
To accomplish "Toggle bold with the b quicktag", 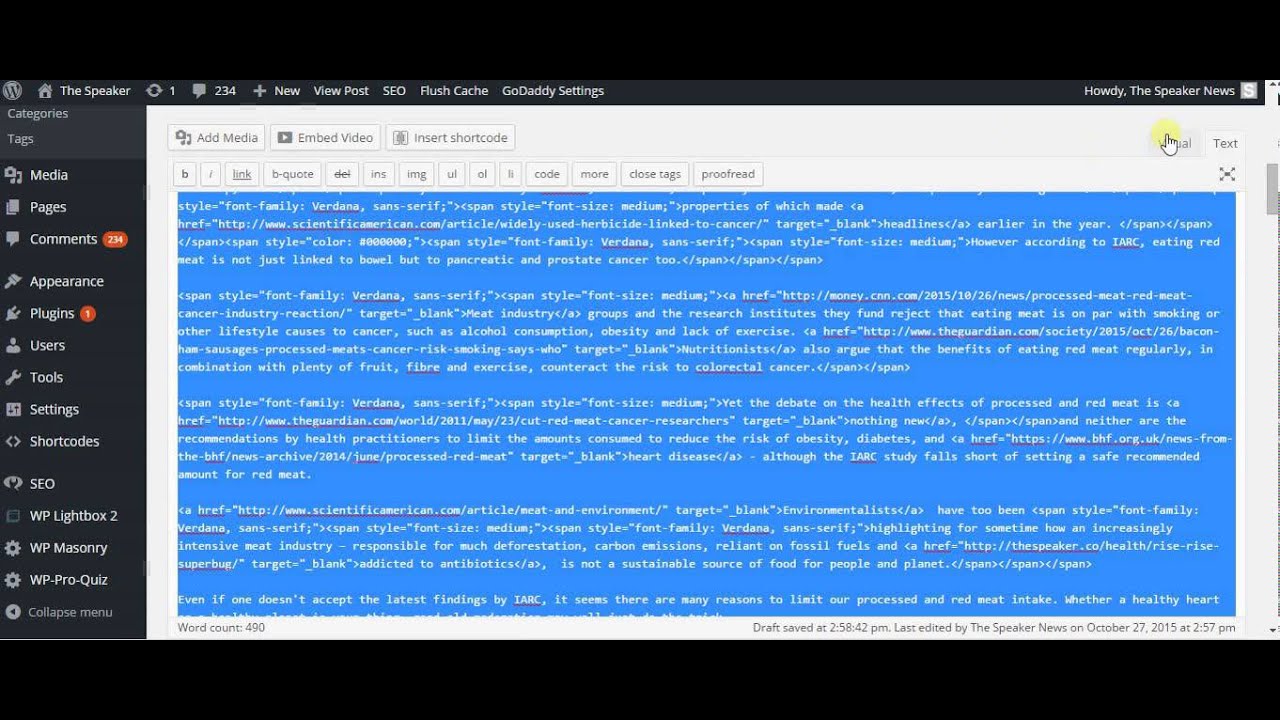I will coord(184,174).
